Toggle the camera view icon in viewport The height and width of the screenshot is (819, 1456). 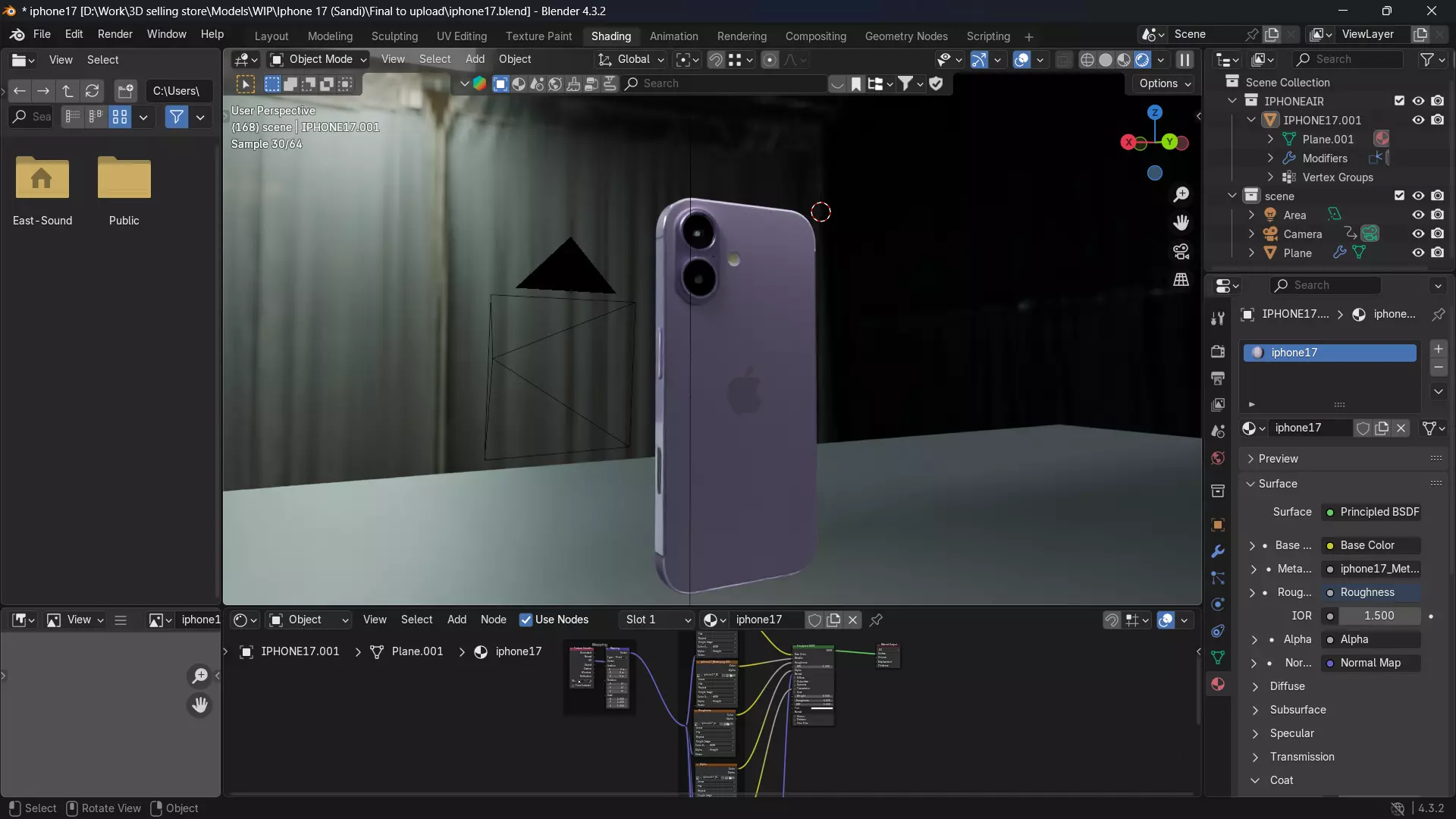[1181, 251]
